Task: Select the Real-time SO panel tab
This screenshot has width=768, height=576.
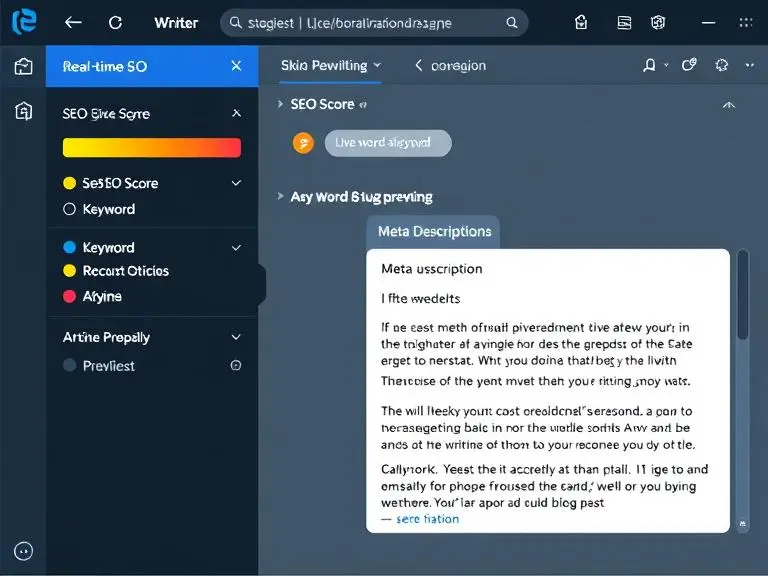Action: click(152, 66)
